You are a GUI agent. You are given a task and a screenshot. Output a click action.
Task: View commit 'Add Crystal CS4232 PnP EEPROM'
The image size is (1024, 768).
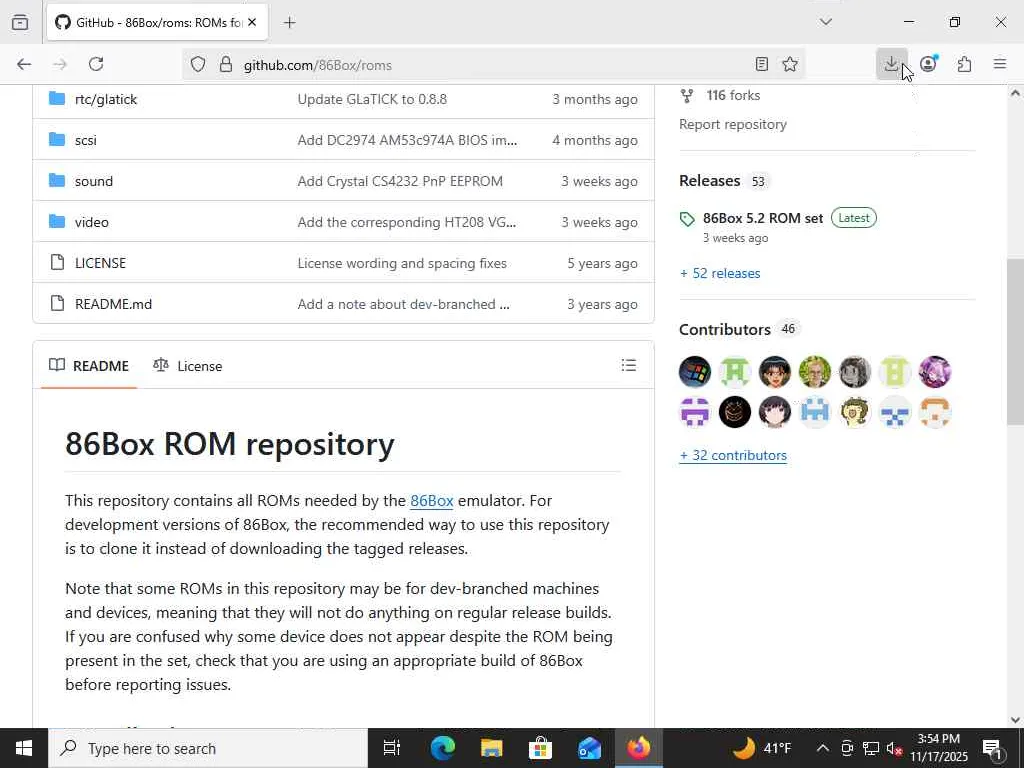pyautogui.click(x=400, y=181)
